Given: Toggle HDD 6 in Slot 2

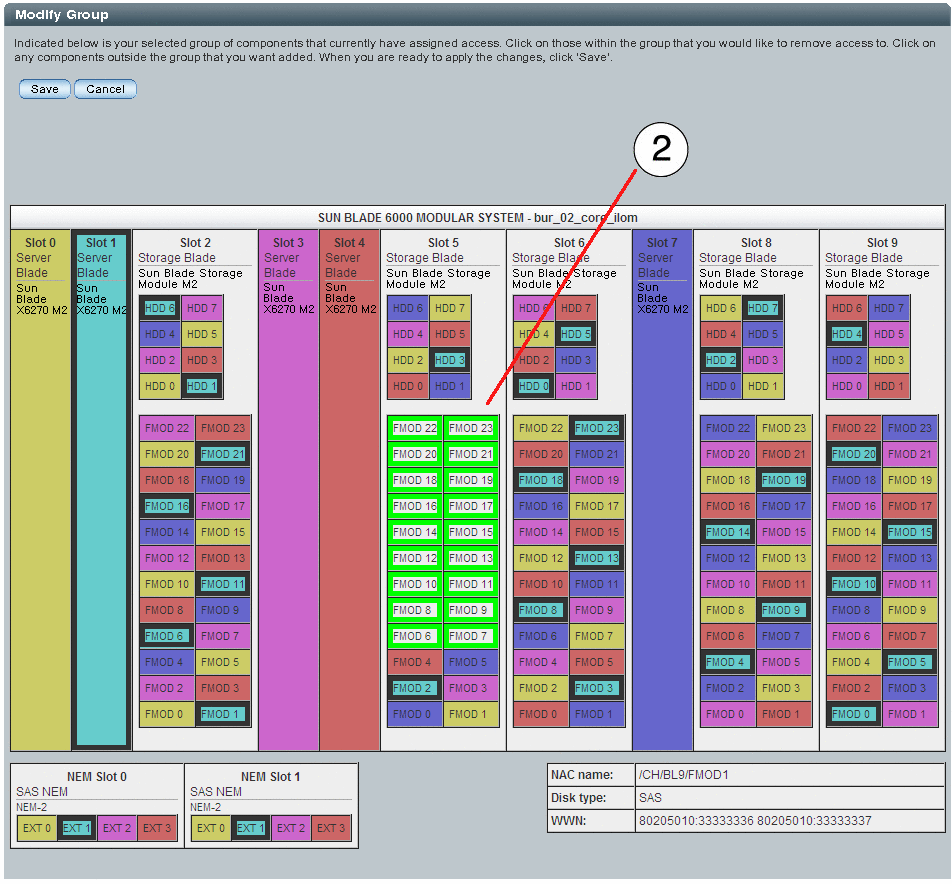Looking at the screenshot, I should pos(160,308).
